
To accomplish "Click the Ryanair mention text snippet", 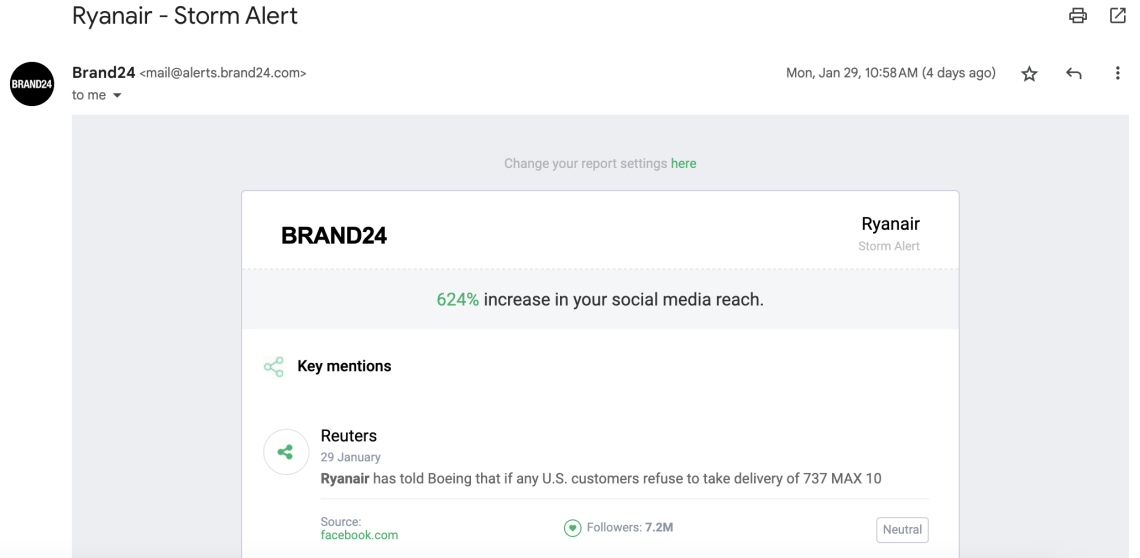I will pyautogui.click(x=601, y=479).
